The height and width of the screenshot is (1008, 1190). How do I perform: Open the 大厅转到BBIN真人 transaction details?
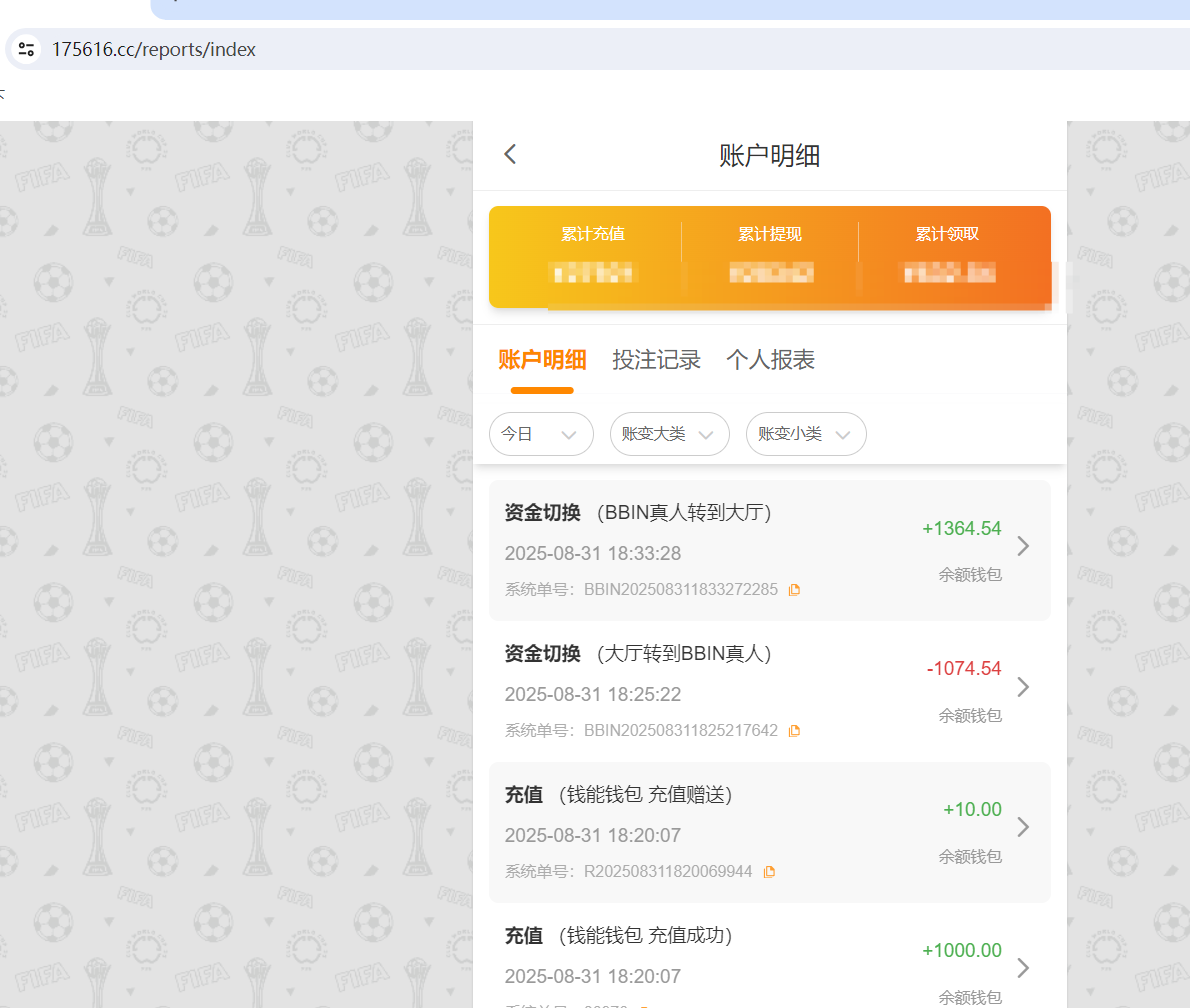pos(1022,687)
